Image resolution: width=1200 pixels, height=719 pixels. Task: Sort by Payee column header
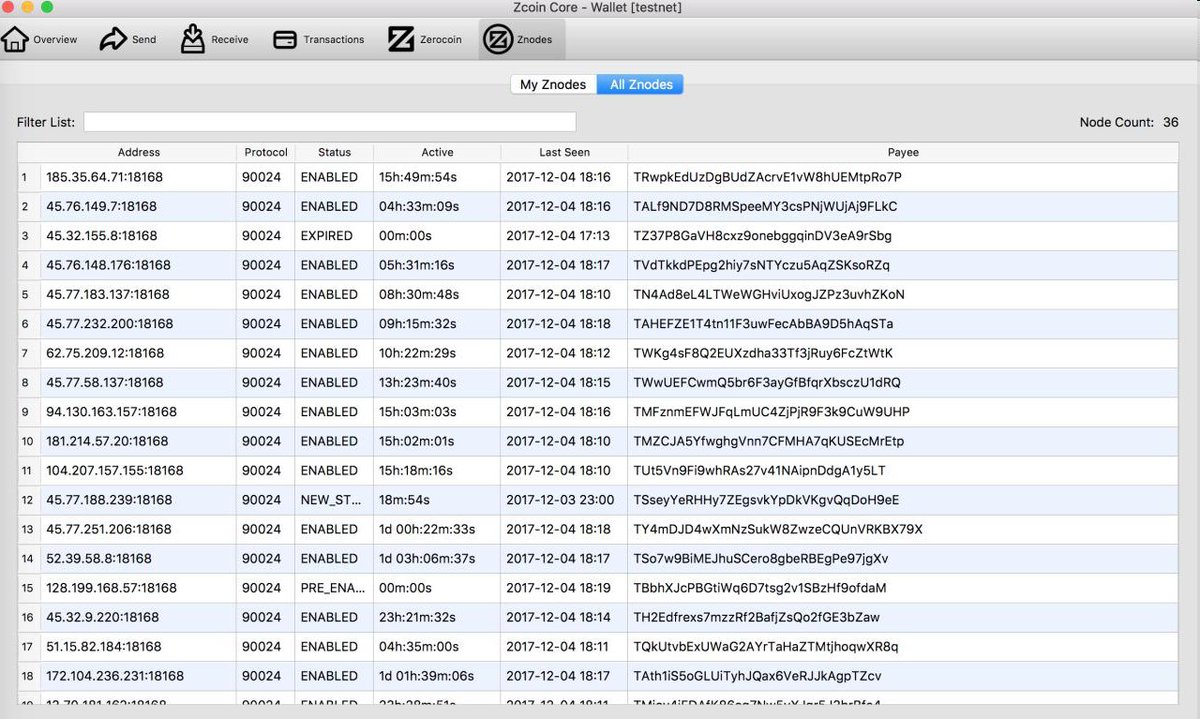(903, 152)
